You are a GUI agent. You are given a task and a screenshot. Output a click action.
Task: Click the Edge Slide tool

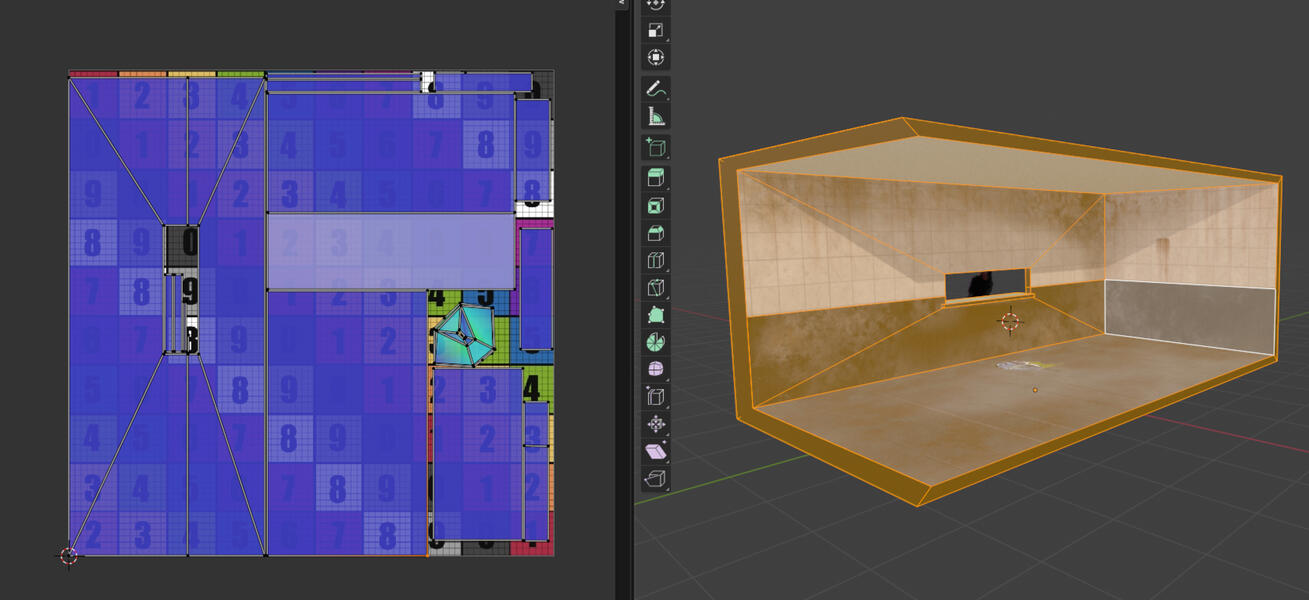[x=655, y=397]
